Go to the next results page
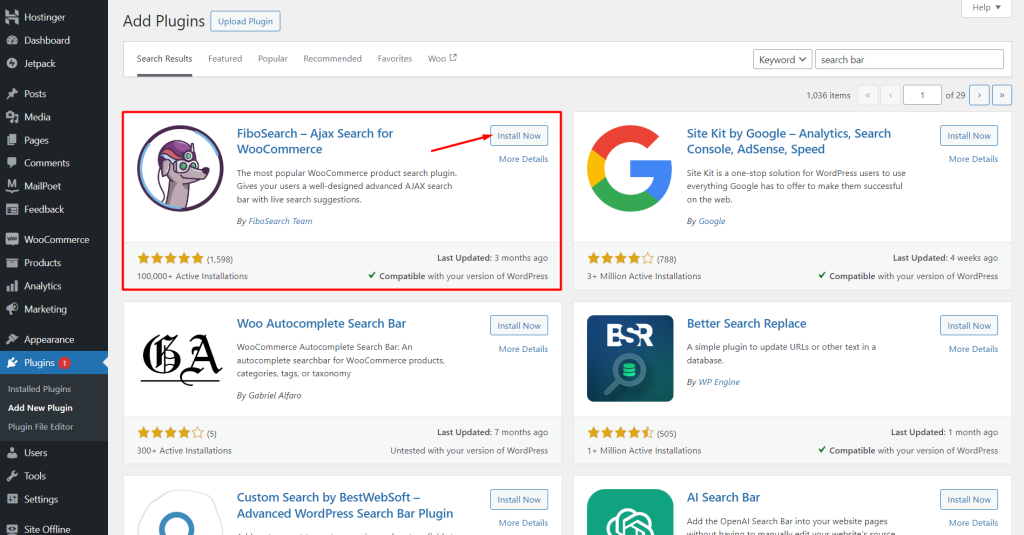Viewport: 1024px width, 535px height. pyautogui.click(x=979, y=95)
